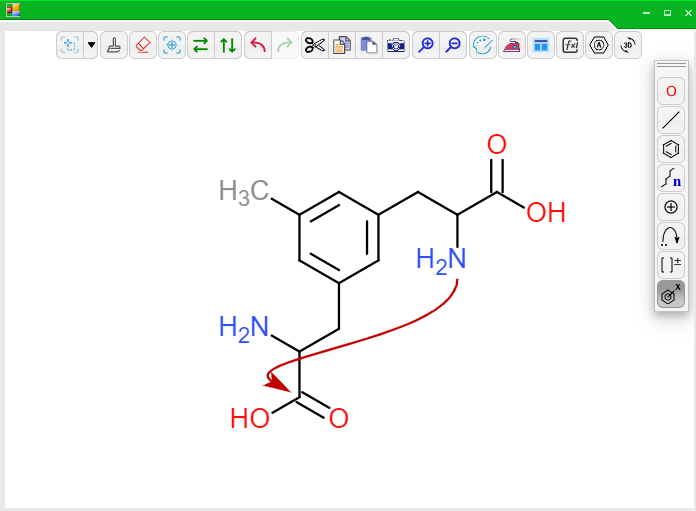Open the color palette tool
The image size is (696, 511).
(x=482, y=45)
